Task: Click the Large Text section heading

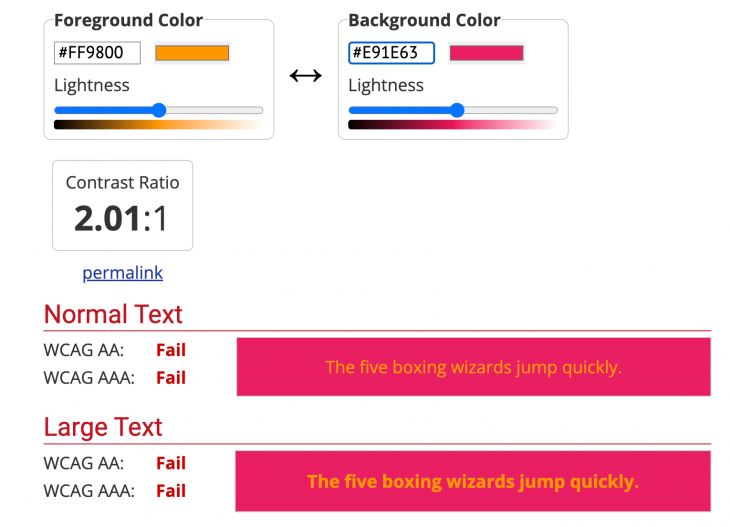Action: (x=103, y=427)
